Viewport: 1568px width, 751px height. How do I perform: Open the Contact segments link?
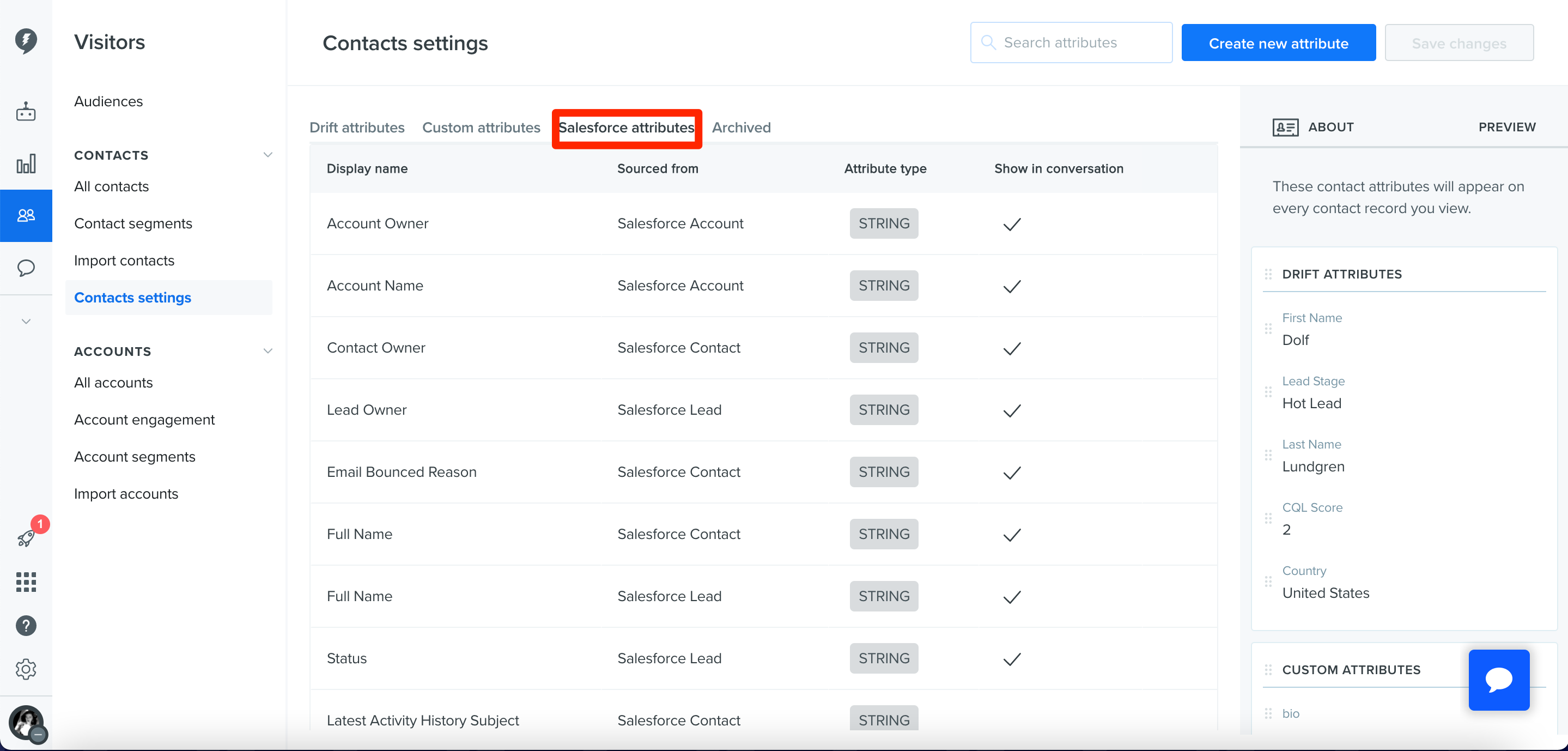(x=133, y=223)
